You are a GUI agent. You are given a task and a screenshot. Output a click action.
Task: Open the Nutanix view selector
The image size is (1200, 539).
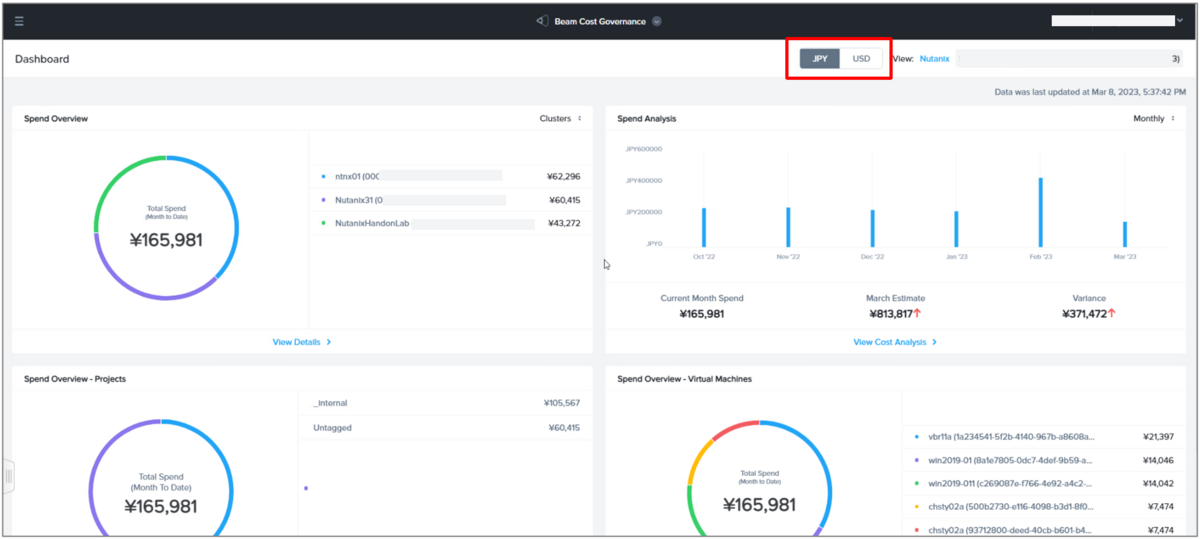(x=934, y=59)
